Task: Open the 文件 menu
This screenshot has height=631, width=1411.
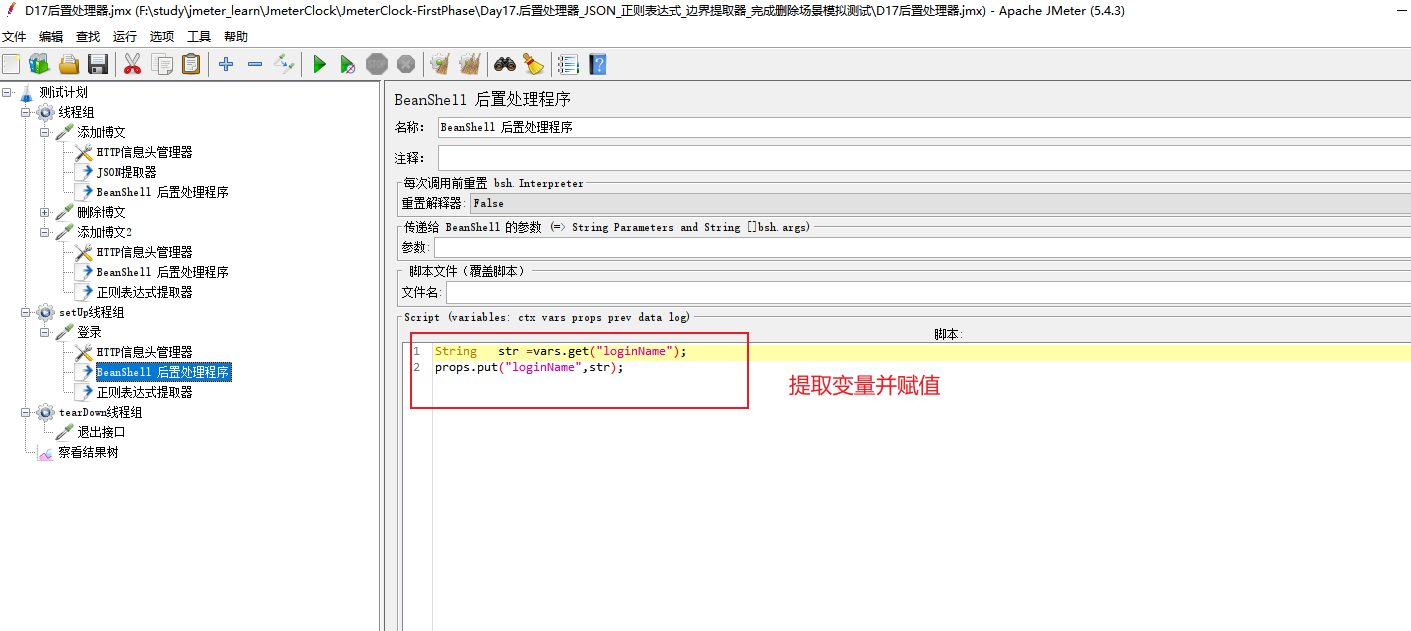Action: 14,37
